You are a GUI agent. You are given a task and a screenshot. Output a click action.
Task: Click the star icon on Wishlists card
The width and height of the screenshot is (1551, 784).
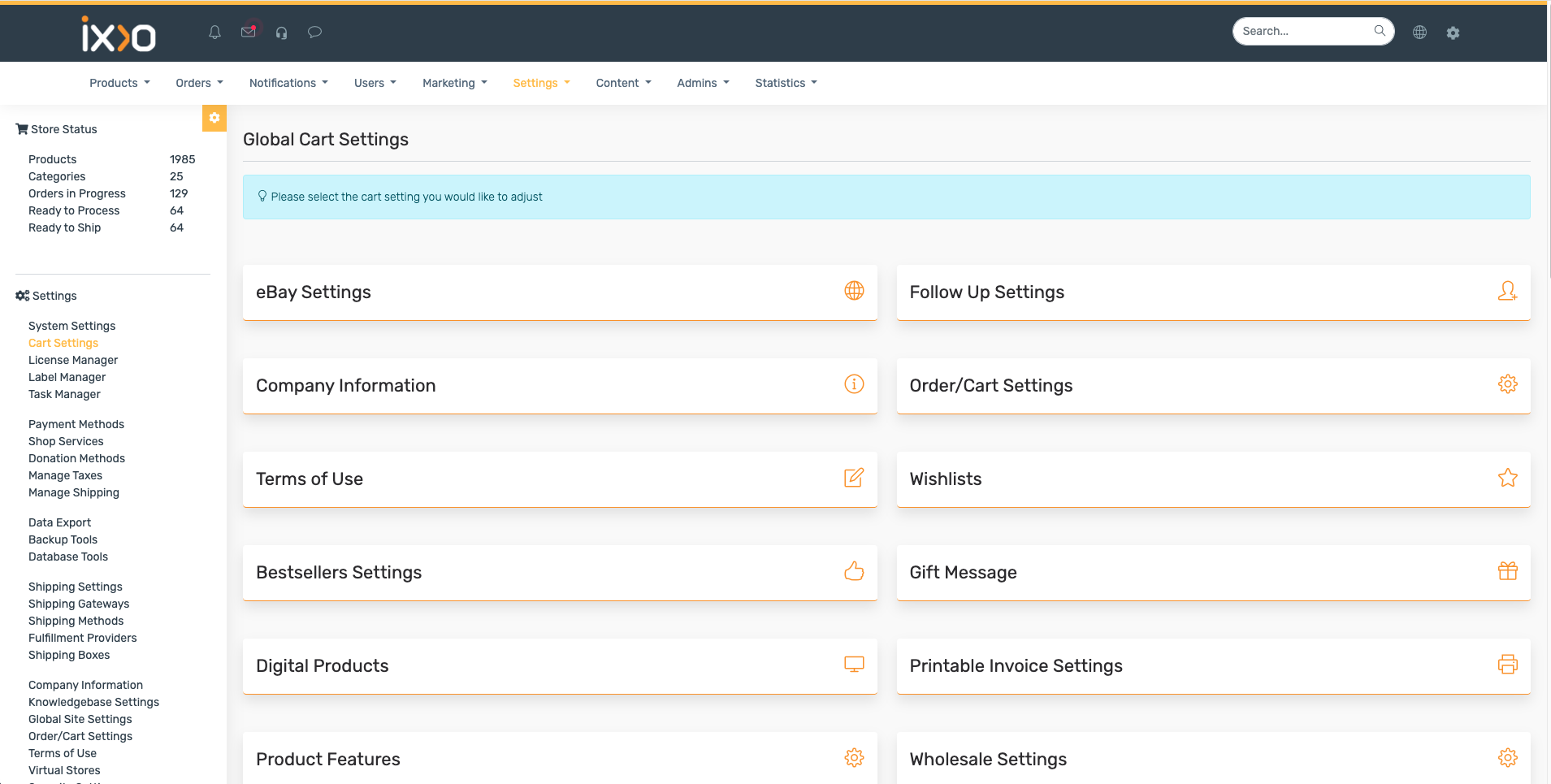pyautogui.click(x=1508, y=479)
